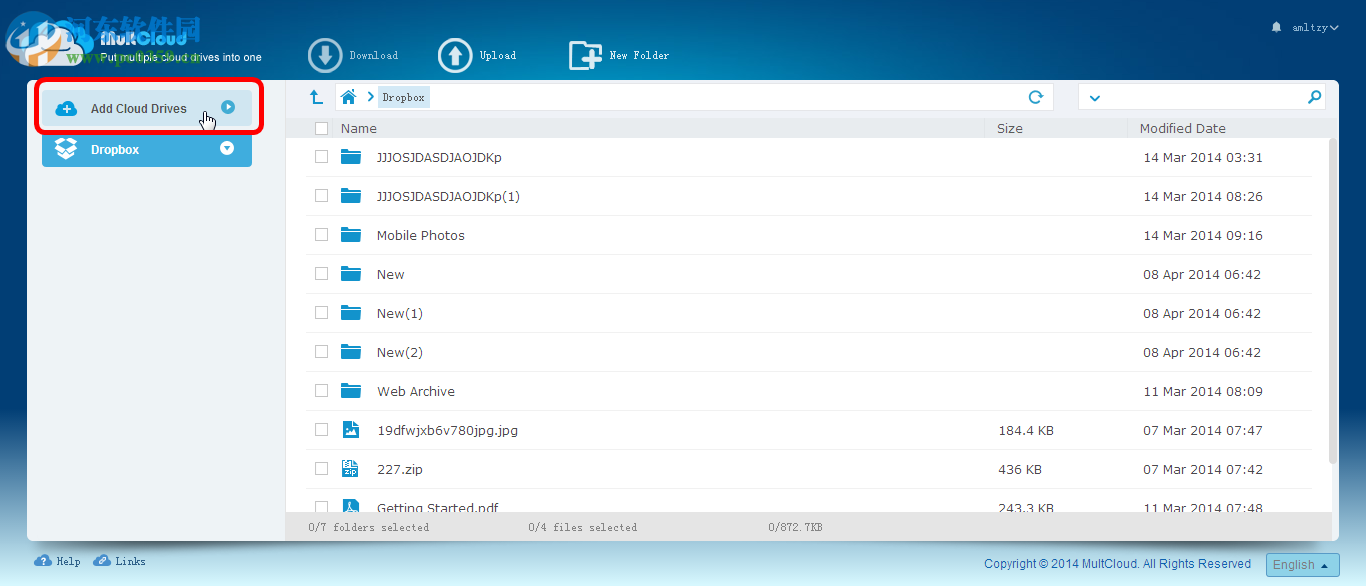The width and height of the screenshot is (1366, 586).
Task: Open the 19dfwjxb6v780jpg.jpg file
Action: point(447,429)
